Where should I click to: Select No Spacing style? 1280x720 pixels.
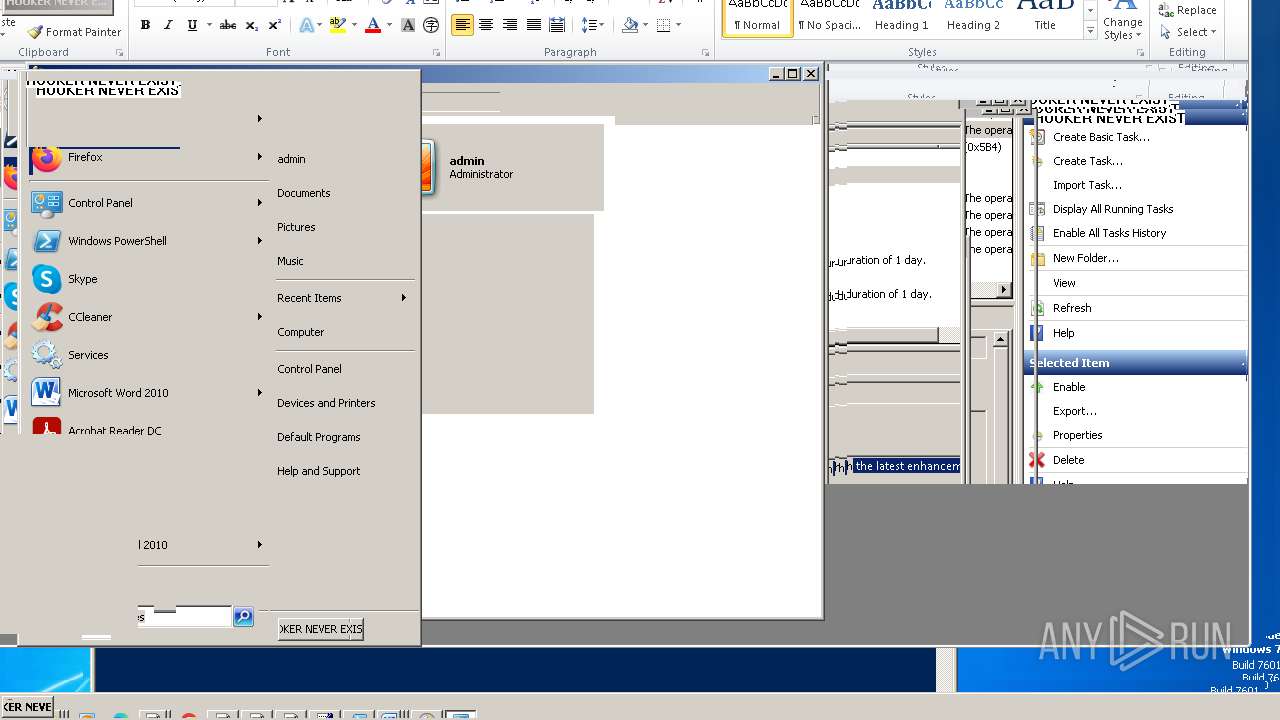click(x=829, y=18)
